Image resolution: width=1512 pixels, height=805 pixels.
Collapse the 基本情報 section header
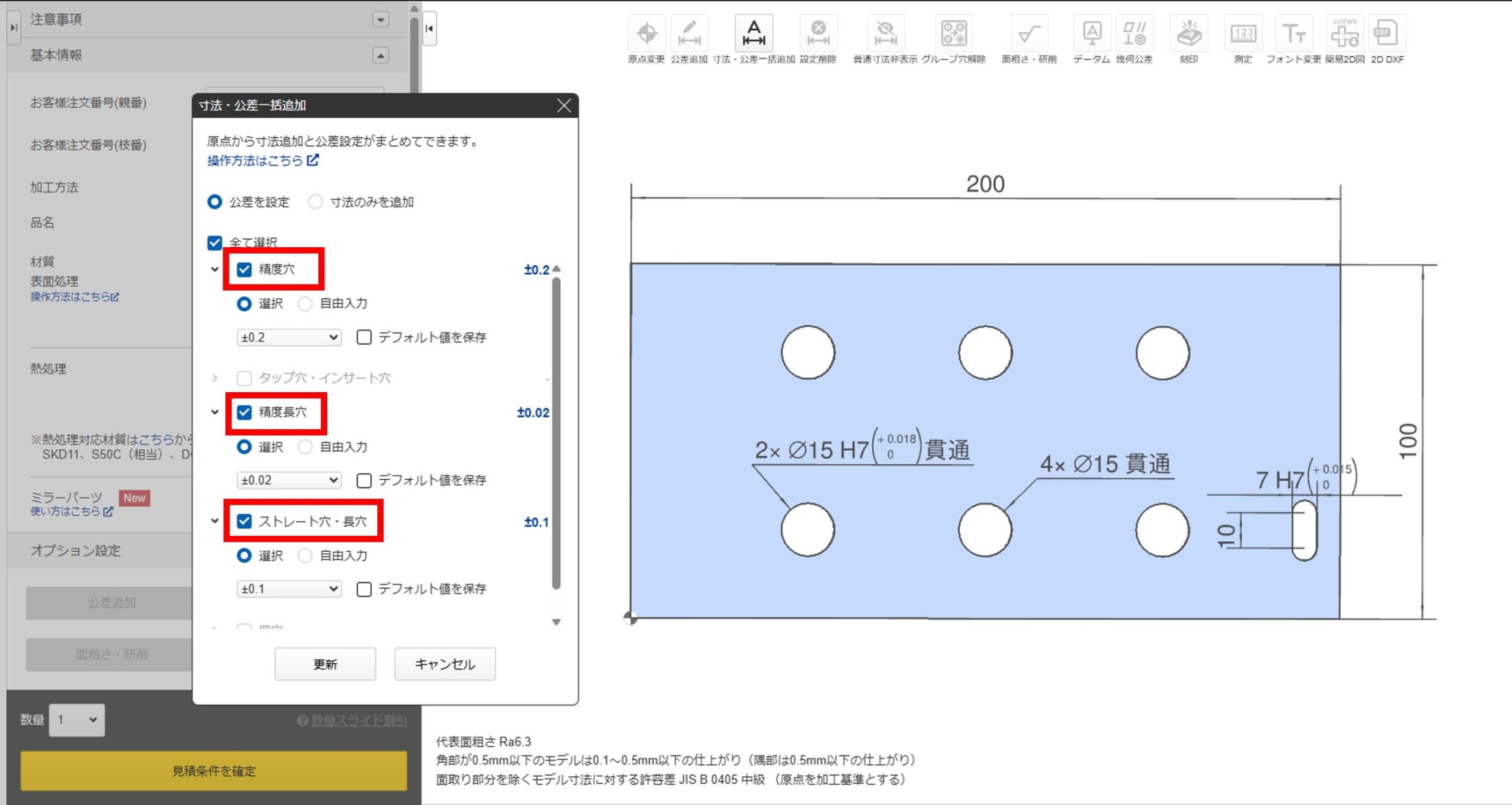click(380, 55)
